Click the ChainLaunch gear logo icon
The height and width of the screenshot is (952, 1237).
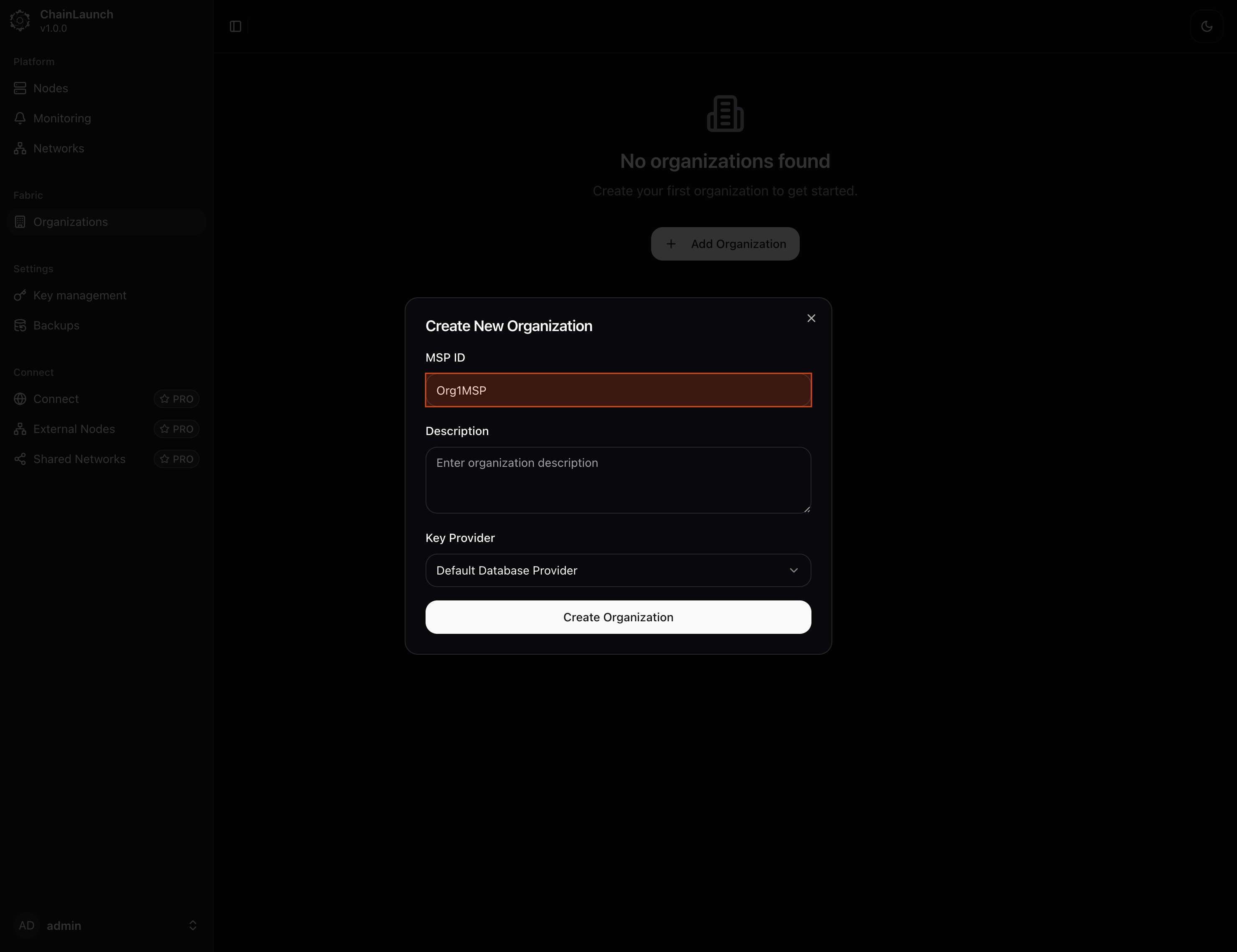20,21
